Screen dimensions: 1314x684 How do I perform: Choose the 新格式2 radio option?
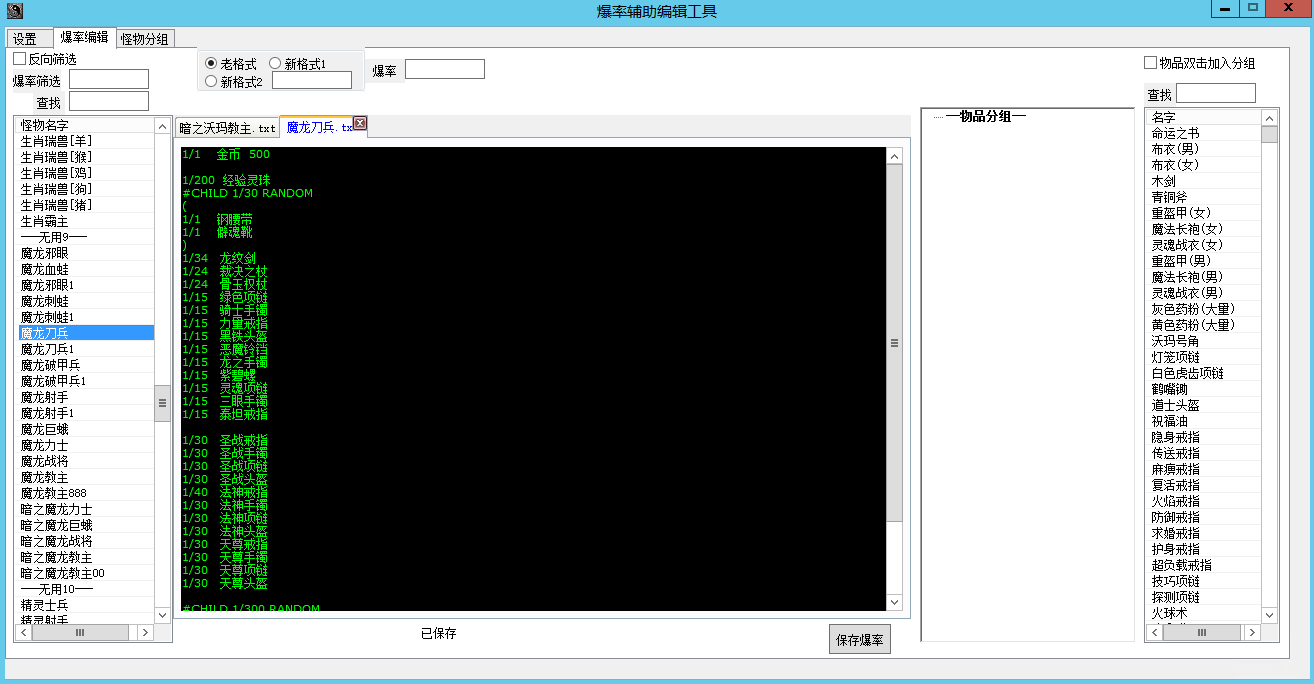coord(211,81)
